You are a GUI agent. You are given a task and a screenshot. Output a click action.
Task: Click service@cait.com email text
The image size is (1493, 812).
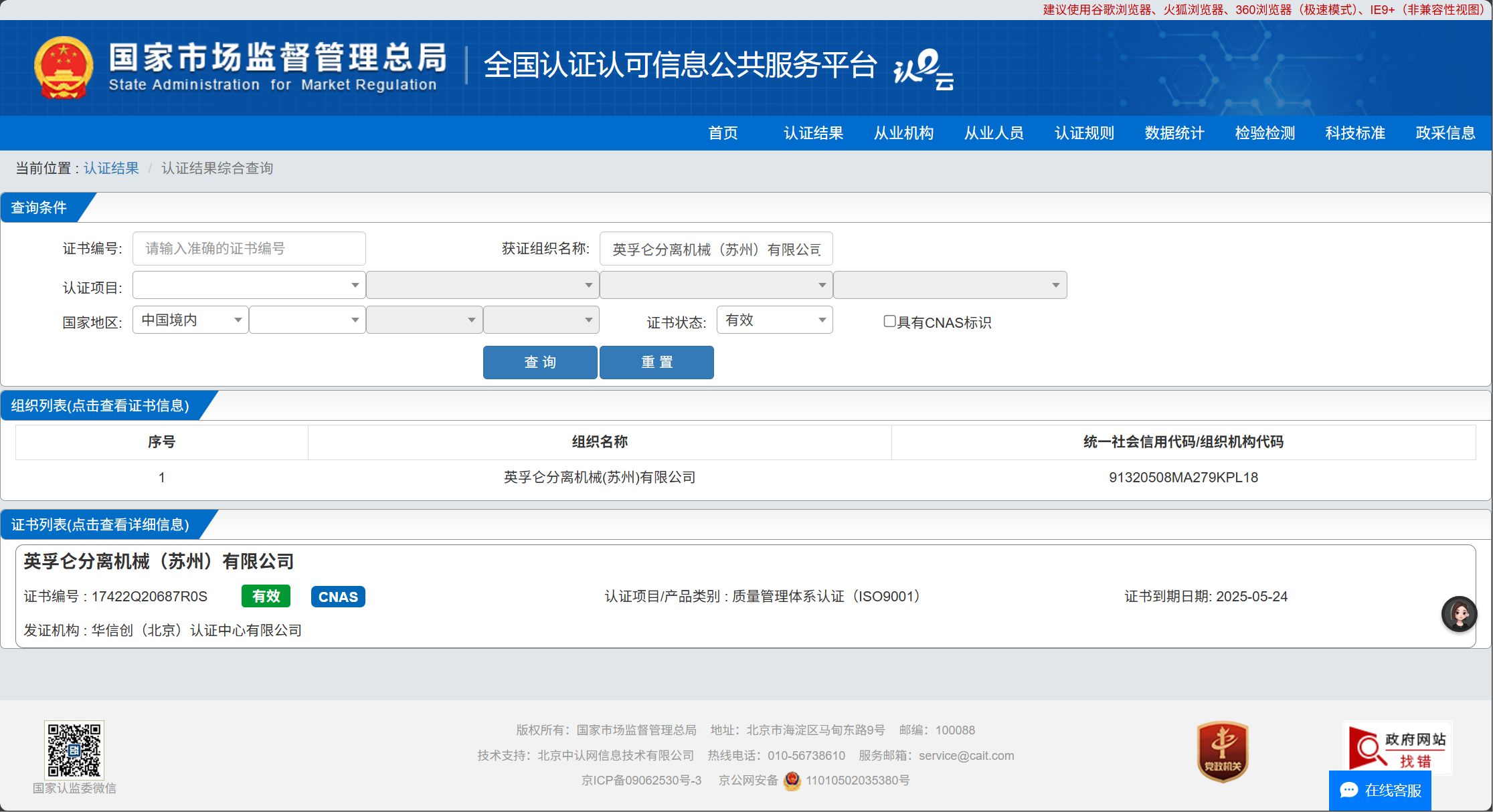(x=966, y=756)
